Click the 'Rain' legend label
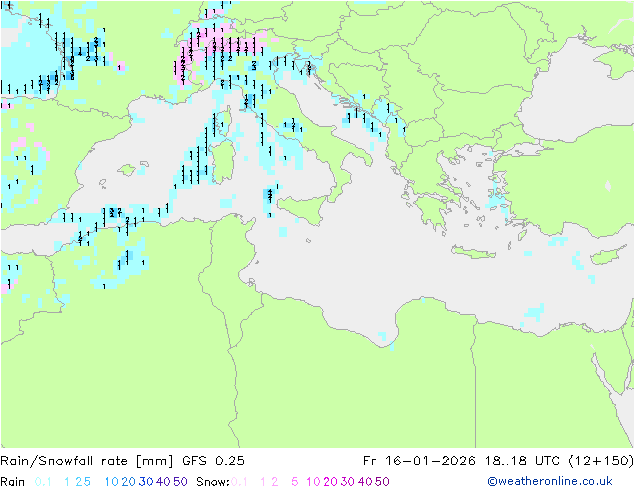The image size is (634, 490). (13, 482)
